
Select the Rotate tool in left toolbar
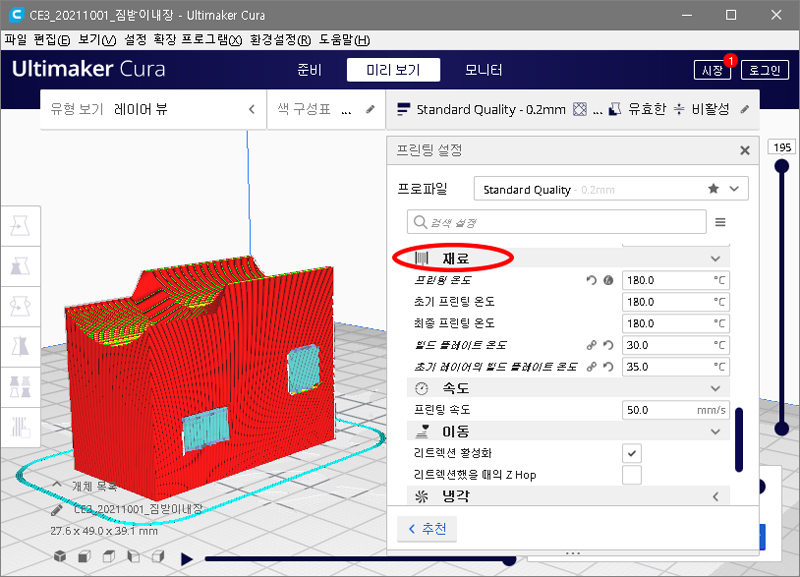tap(20, 307)
